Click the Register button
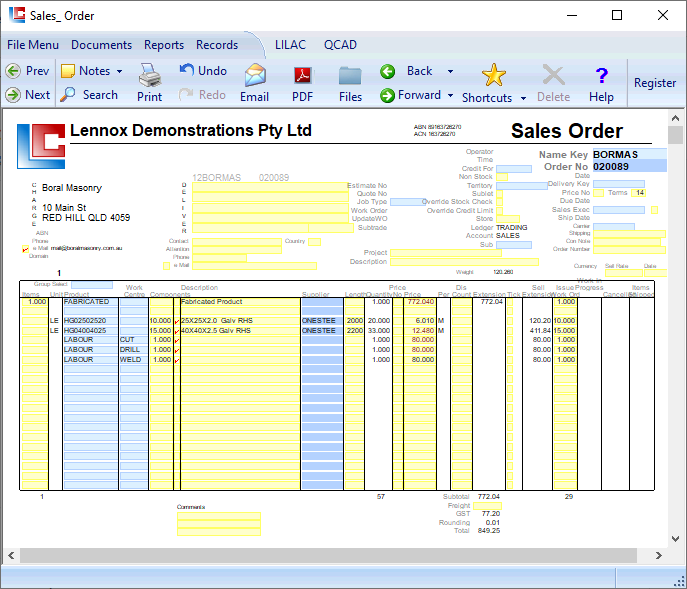The image size is (687, 589). pyautogui.click(x=655, y=83)
